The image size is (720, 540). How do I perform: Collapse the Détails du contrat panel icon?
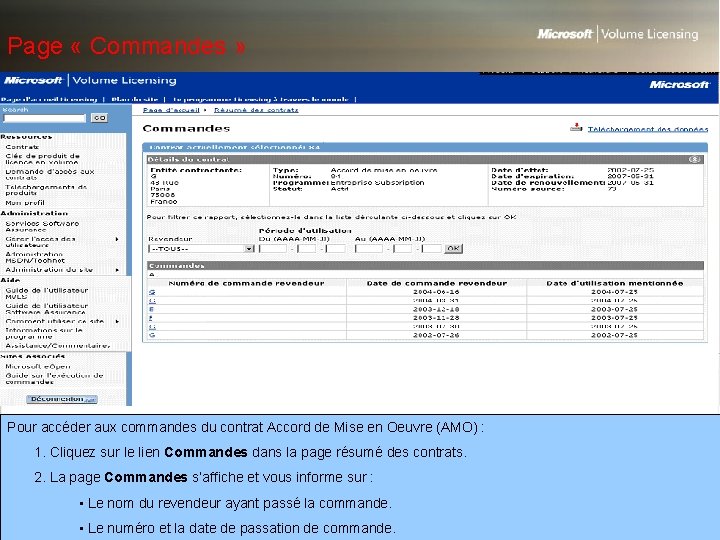click(694, 159)
